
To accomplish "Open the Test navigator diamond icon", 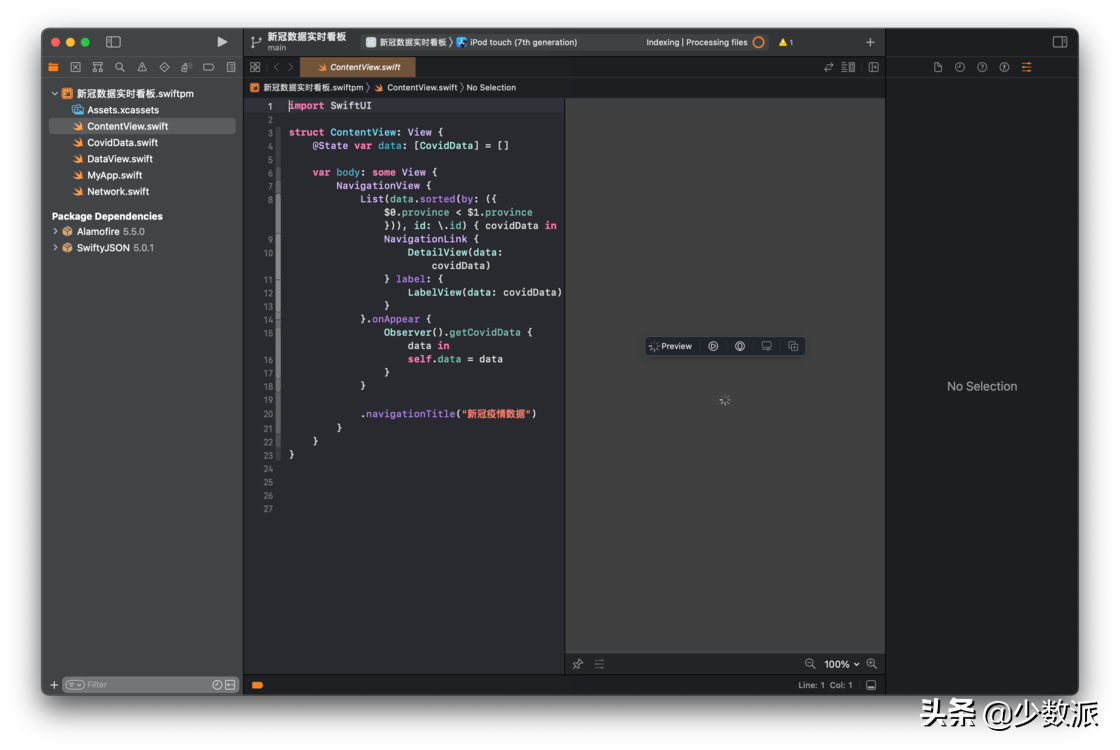I will [x=164, y=67].
